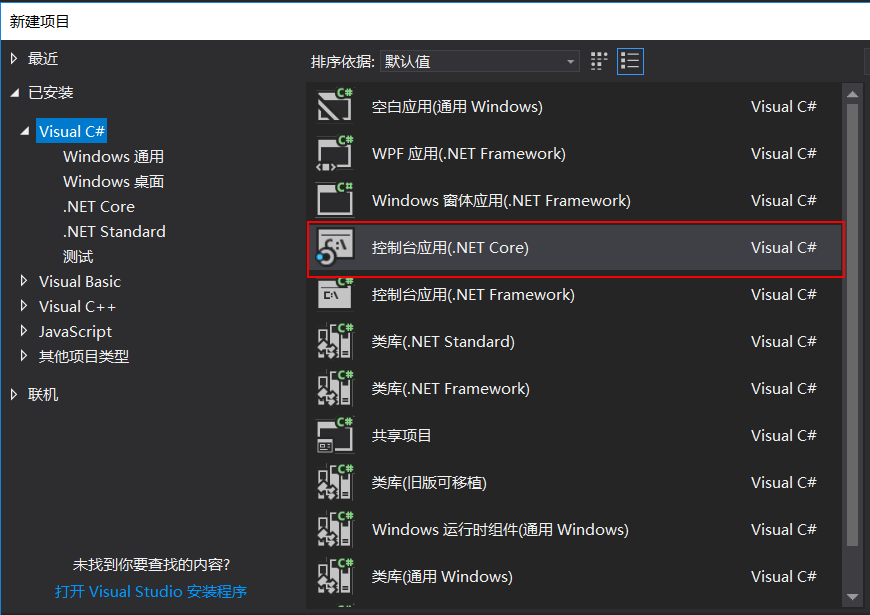
Task: Select Windows 桌面 category
Action: click(x=113, y=182)
